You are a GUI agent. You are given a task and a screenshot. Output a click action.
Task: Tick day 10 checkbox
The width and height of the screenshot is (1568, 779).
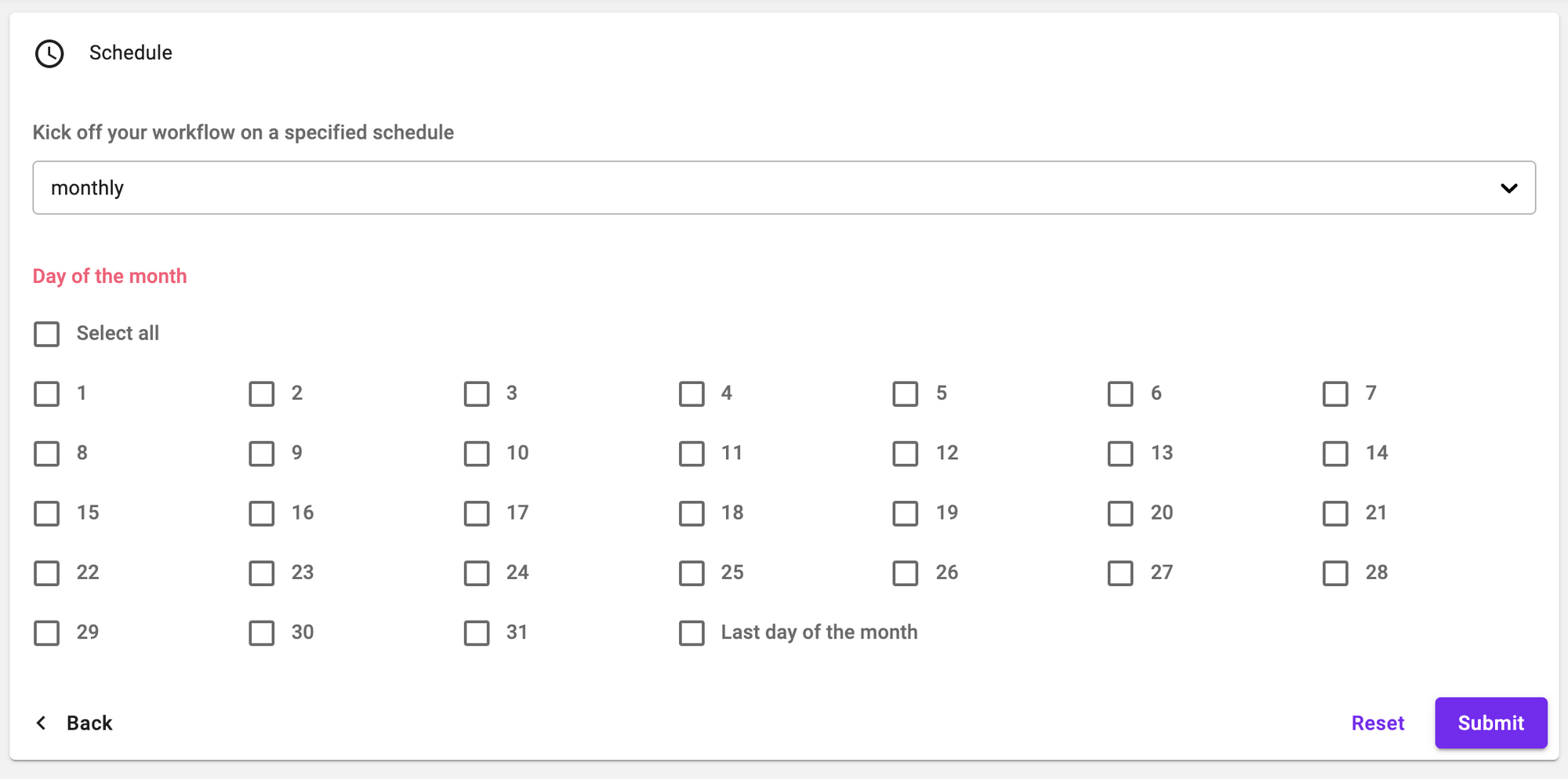coord(477,453)
